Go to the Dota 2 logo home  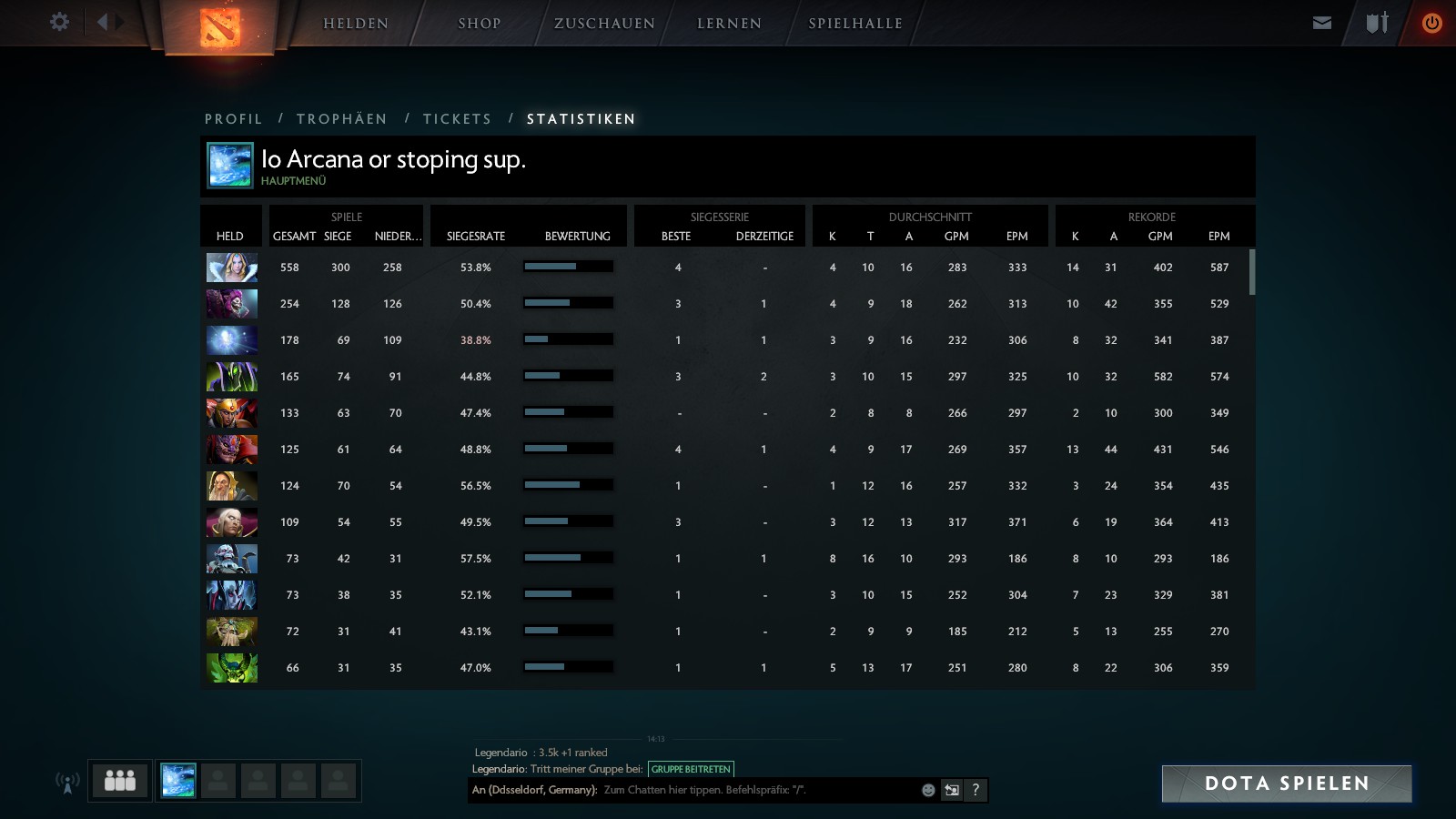click(x=219, y=27)
